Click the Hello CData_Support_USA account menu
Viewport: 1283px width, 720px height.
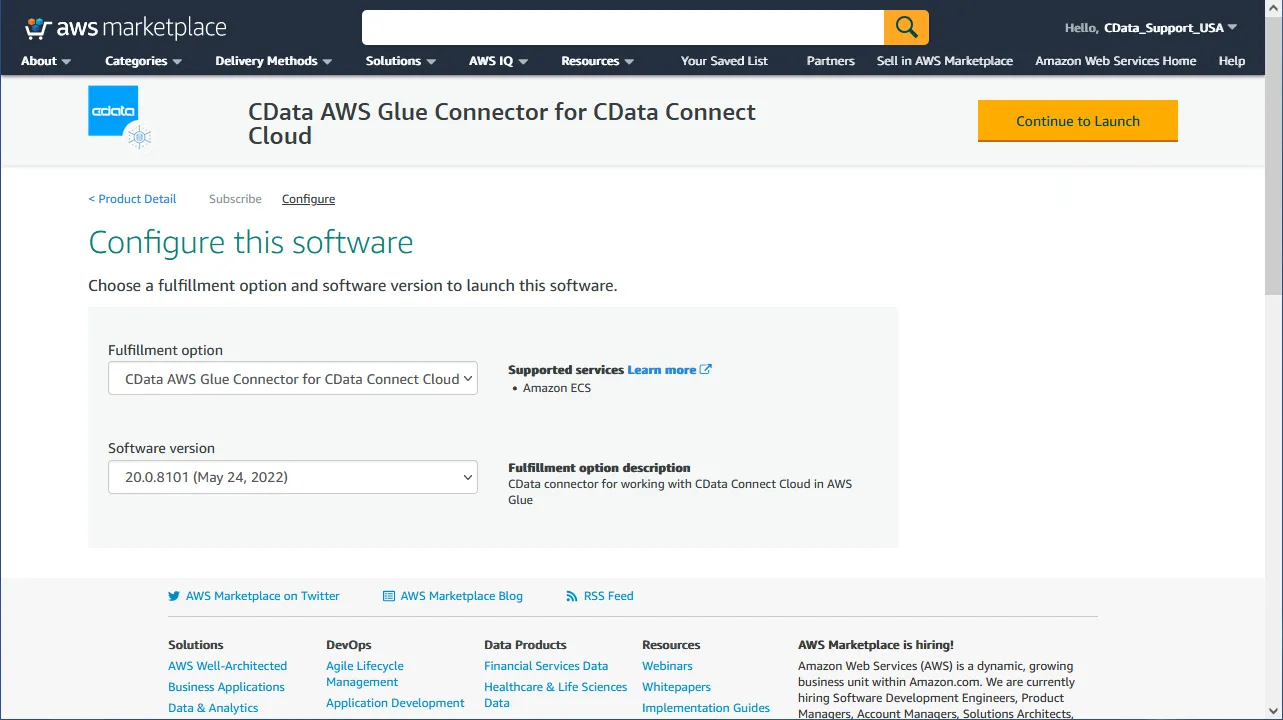(x=1148, y=27)
